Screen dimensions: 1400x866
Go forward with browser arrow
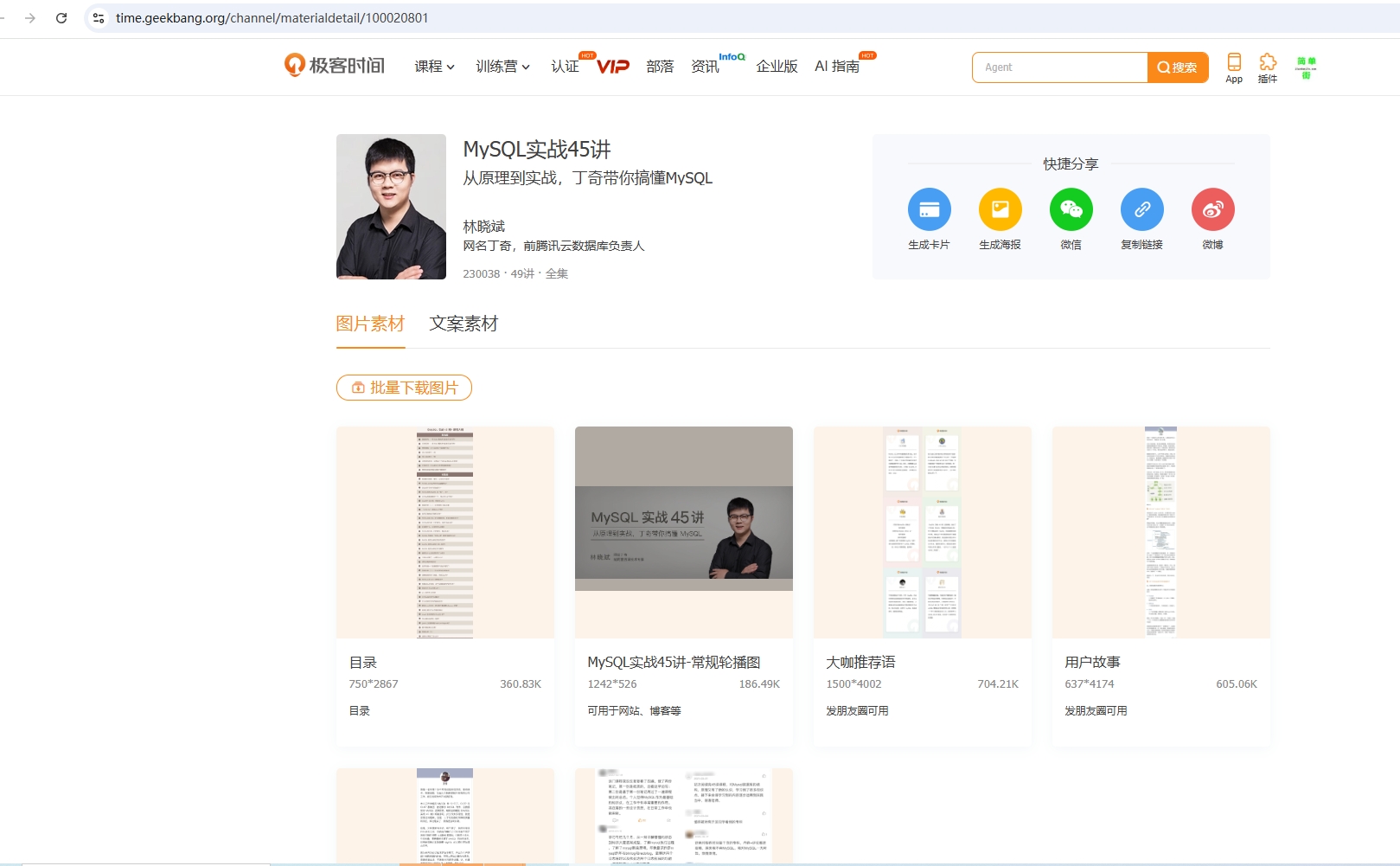tap(30, 18)
